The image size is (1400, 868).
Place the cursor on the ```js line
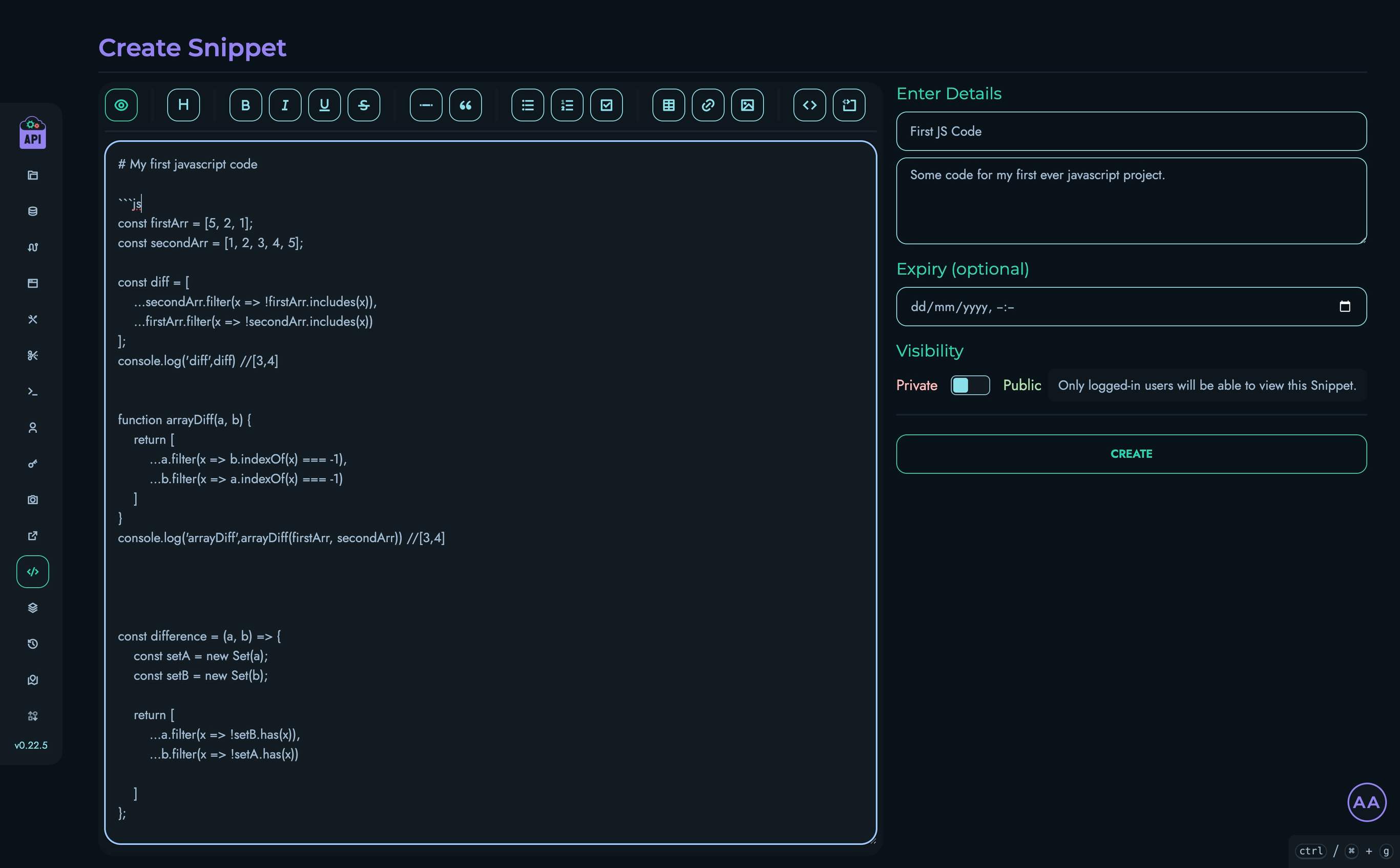click(130, 204)
